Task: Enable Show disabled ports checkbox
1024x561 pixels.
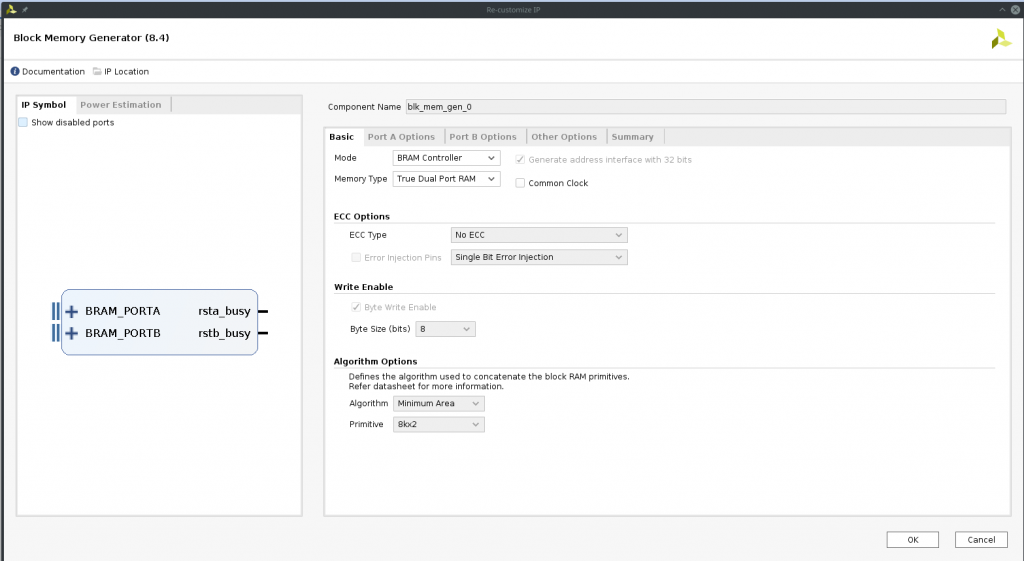Action: (23, 122)
